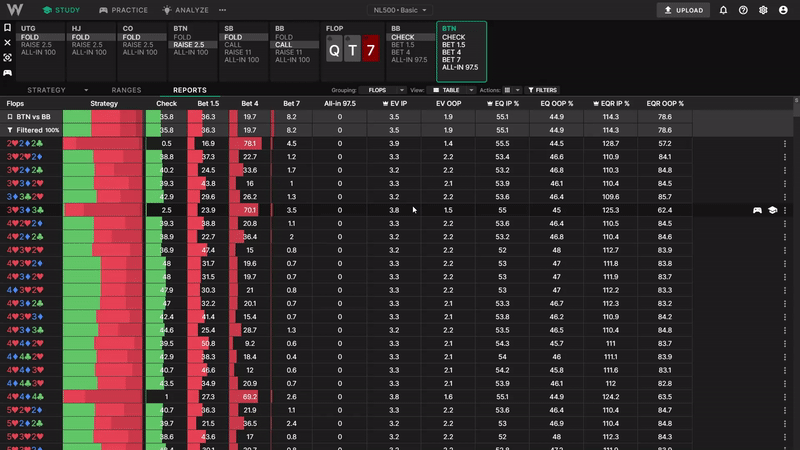The width and height of the screenshot is (800, 450).
Task: Sort by EV OOP column header
Action: pyautogui.click(x=448, y=103)
